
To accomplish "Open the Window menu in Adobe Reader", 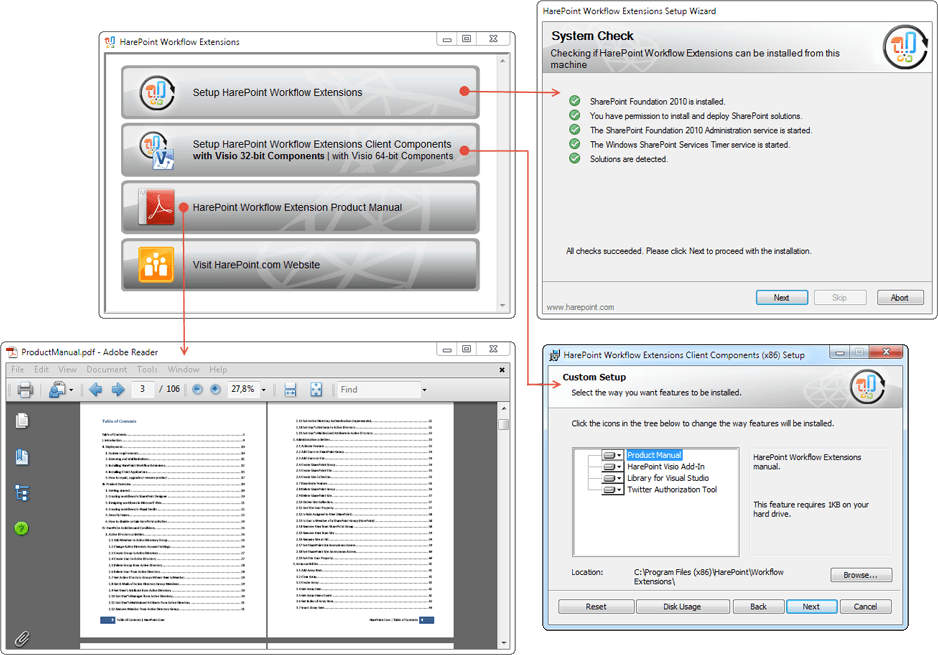I will point(183,370).
